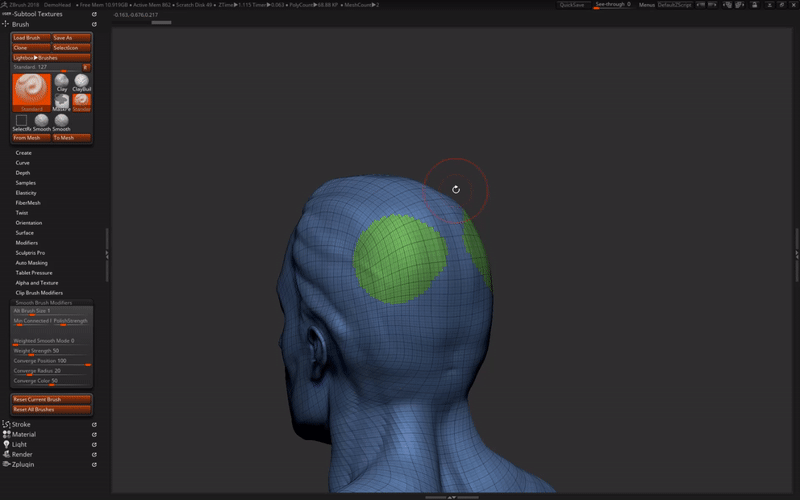
Task: Open the Stroke palette
Action: coord(21,424)
